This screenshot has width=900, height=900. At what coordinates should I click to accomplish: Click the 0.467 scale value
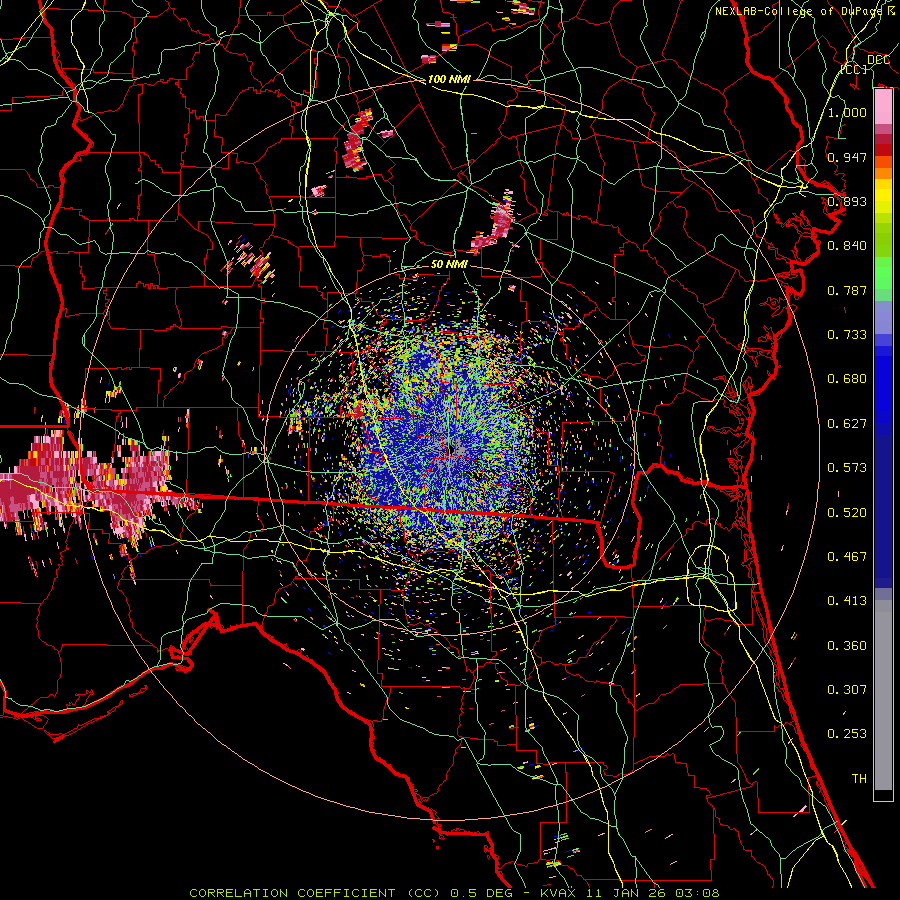click(847, 557)
